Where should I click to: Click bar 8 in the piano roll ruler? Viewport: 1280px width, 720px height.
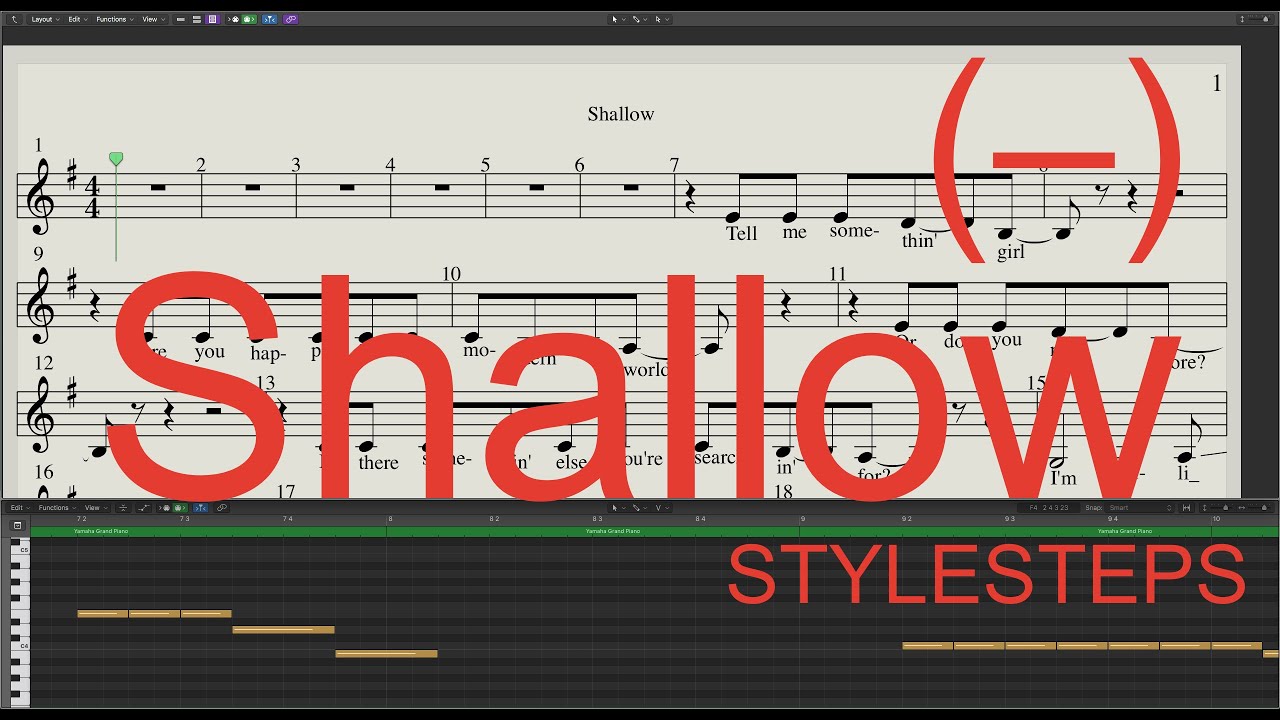pyautogui.click(x=390, y=519)
